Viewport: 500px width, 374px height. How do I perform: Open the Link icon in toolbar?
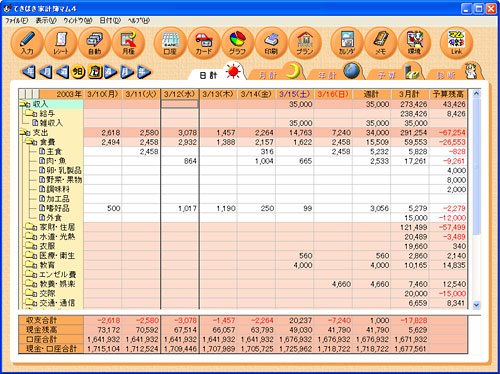point(456,43)
